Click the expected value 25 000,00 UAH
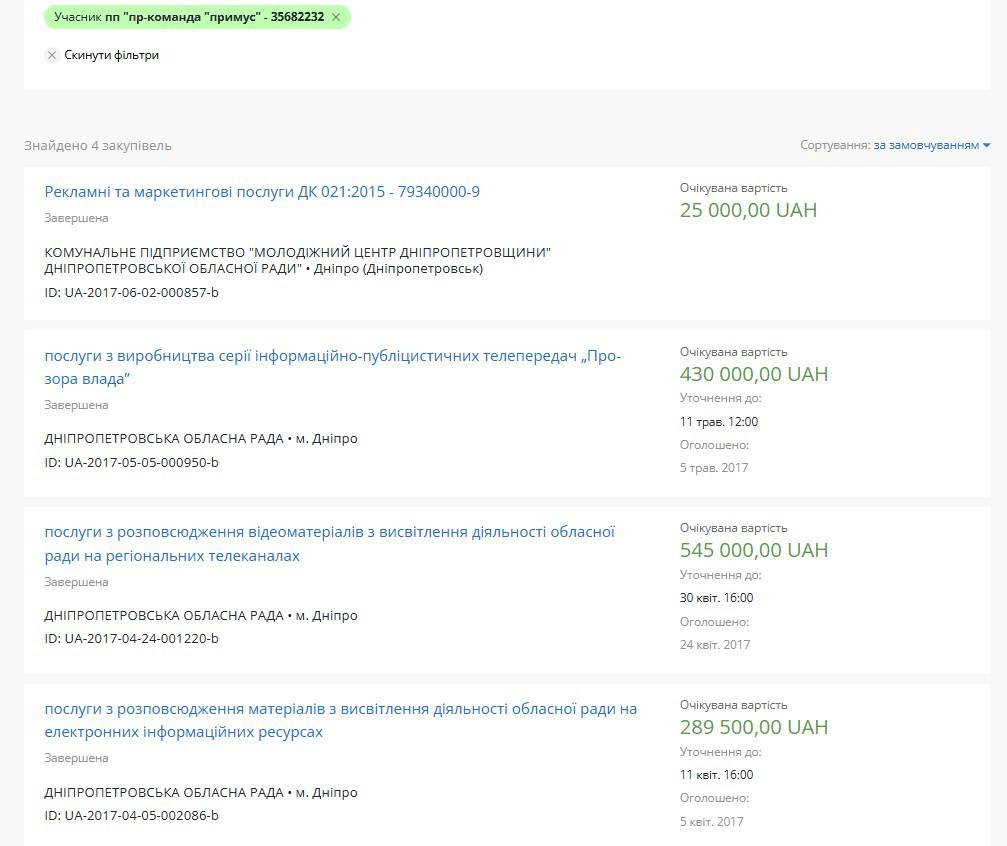 click(748, 210)
